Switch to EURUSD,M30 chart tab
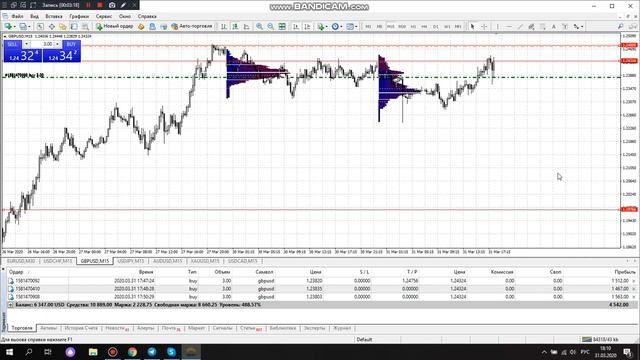 [x=21, y=261]
